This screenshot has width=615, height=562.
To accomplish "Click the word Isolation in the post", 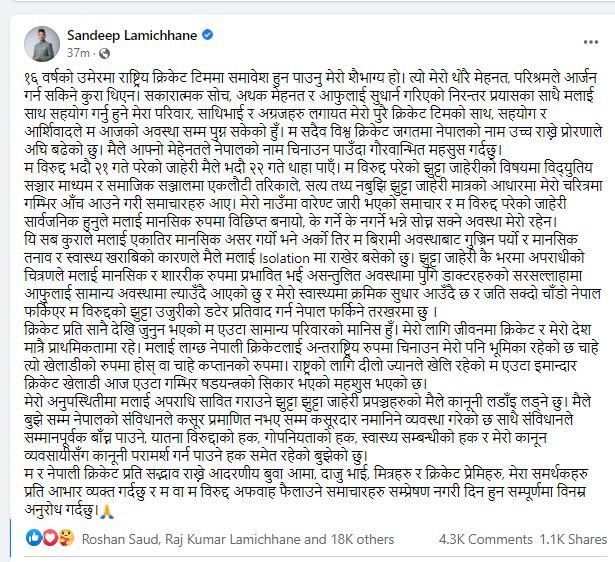I will [x=285, y=258].
